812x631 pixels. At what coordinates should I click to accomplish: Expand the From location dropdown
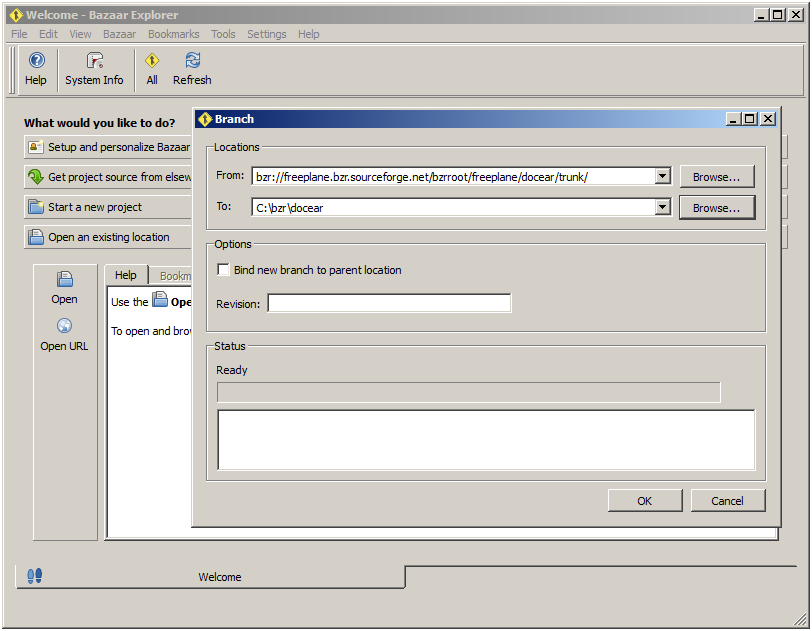point(662,177)
